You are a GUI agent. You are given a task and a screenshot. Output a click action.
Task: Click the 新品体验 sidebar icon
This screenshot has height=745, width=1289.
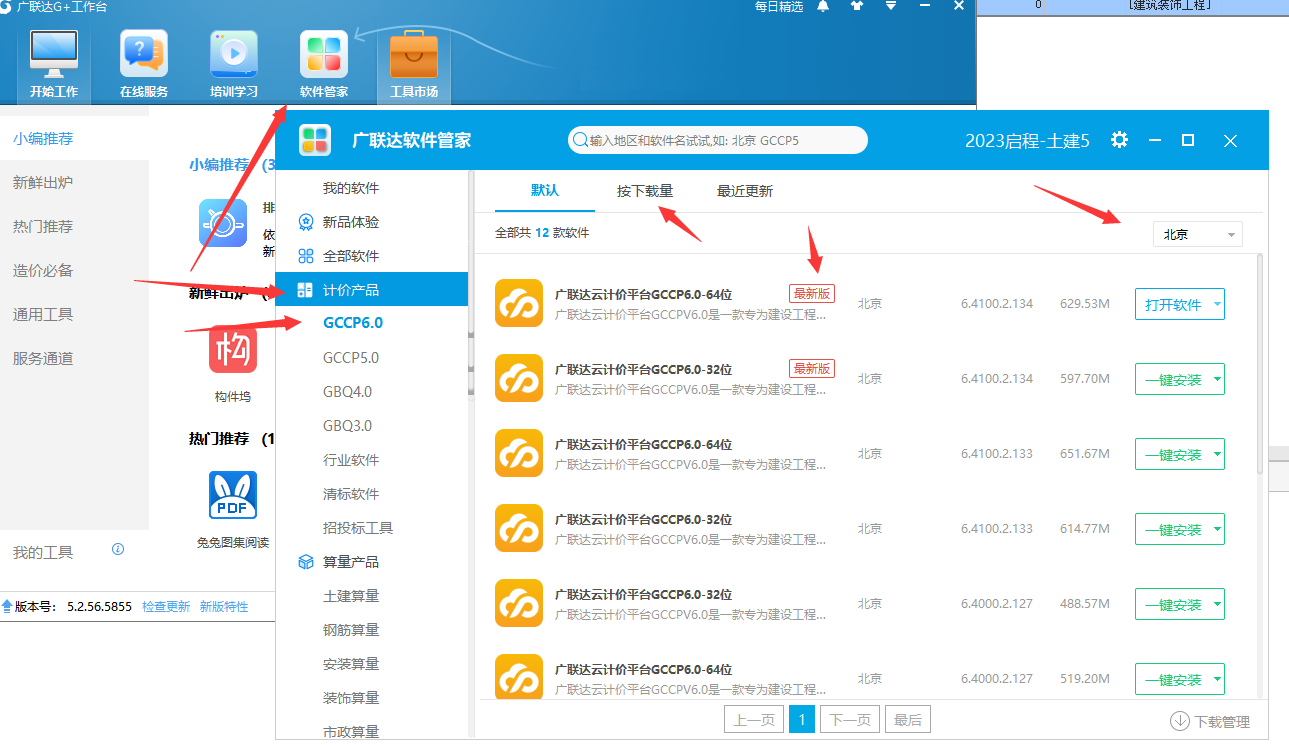coord(306,222)
